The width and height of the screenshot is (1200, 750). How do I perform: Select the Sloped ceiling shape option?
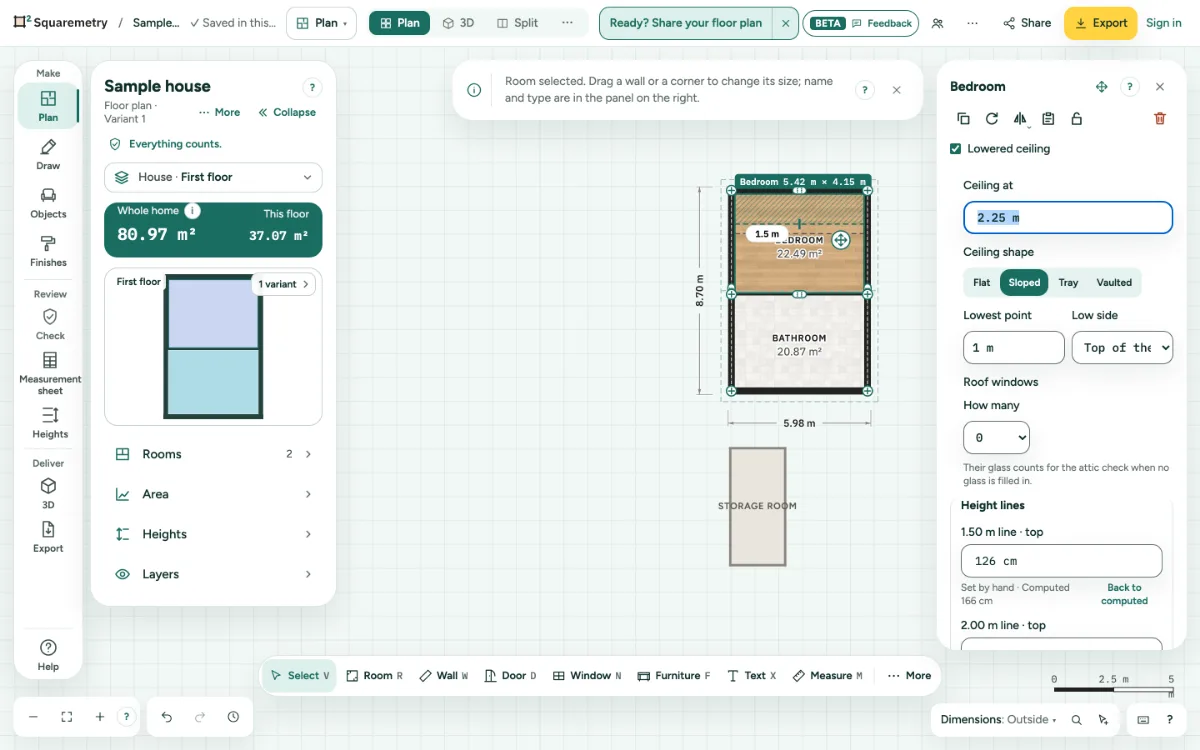pyautogui.click(x=1024, y=283)
